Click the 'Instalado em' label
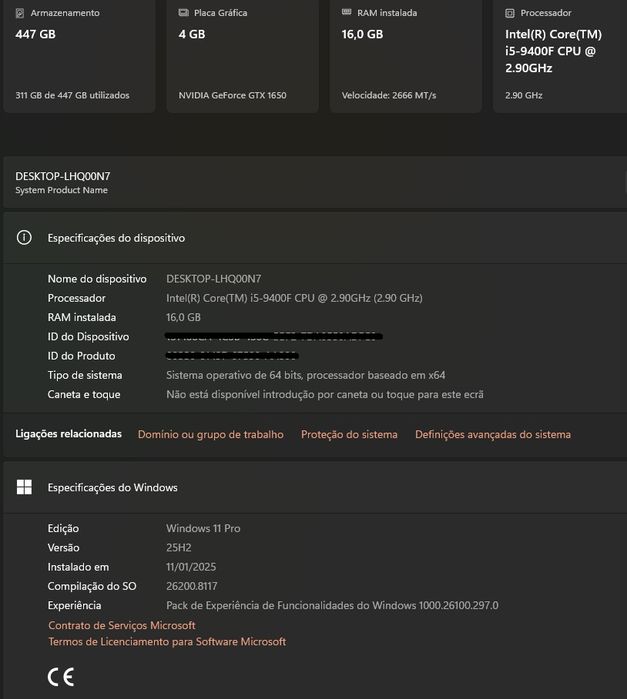 tap(78, 567)
